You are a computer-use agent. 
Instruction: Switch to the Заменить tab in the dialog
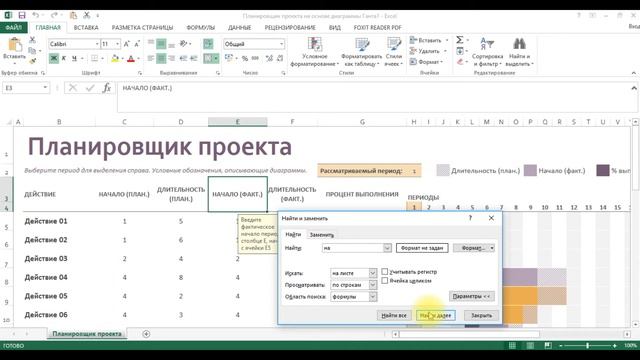click(321, 235)
